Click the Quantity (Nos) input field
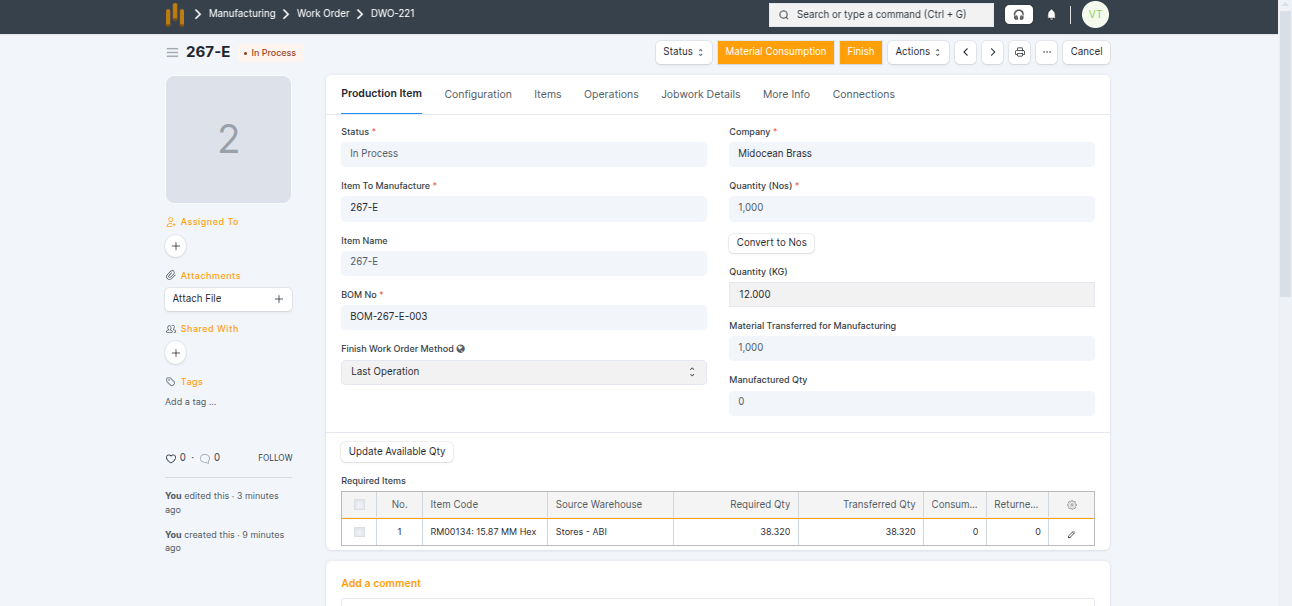This screenshot has width=1292, height=606. 911,208
